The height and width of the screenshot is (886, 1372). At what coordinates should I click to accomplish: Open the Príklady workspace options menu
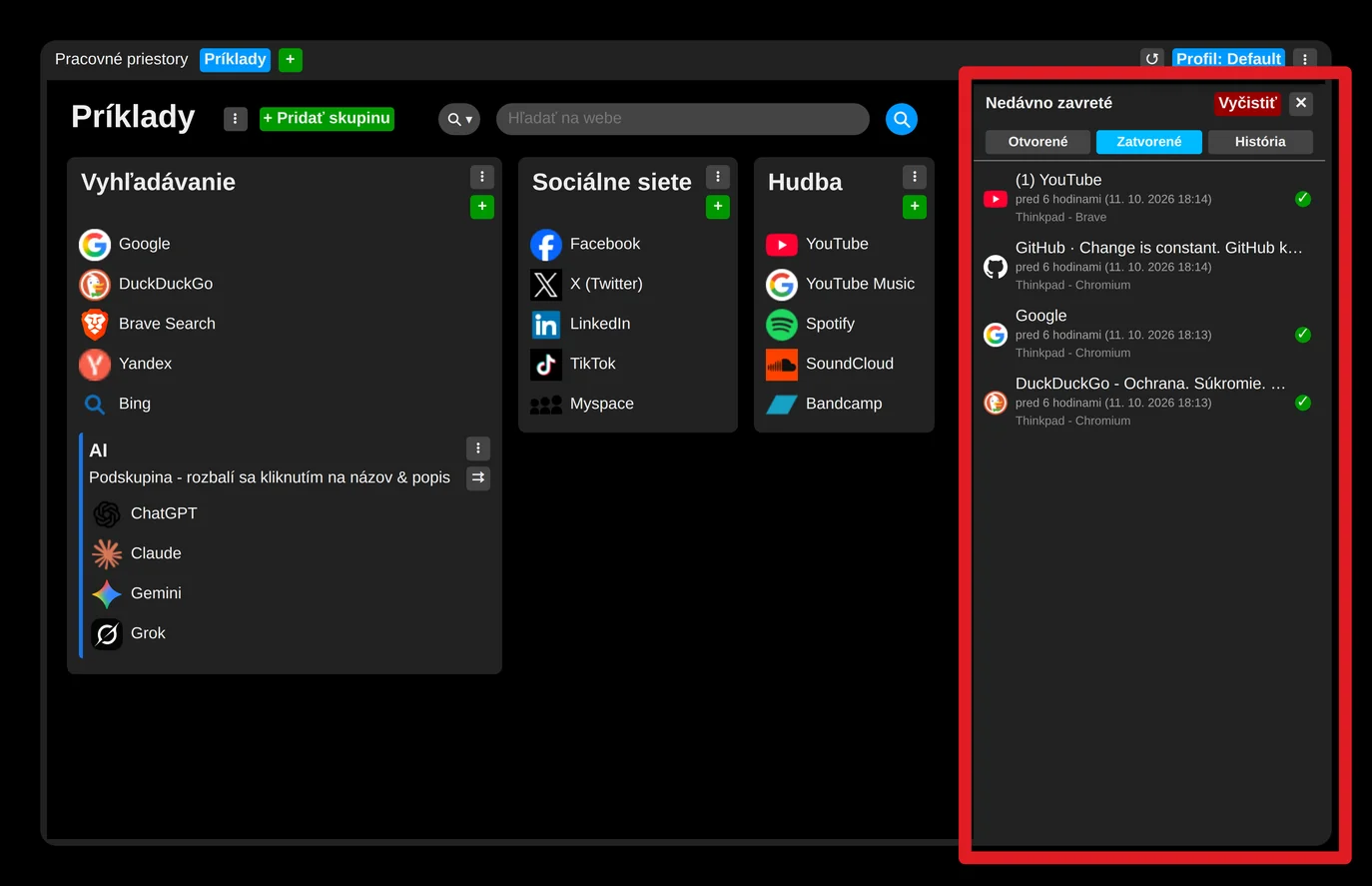(236, 119)
